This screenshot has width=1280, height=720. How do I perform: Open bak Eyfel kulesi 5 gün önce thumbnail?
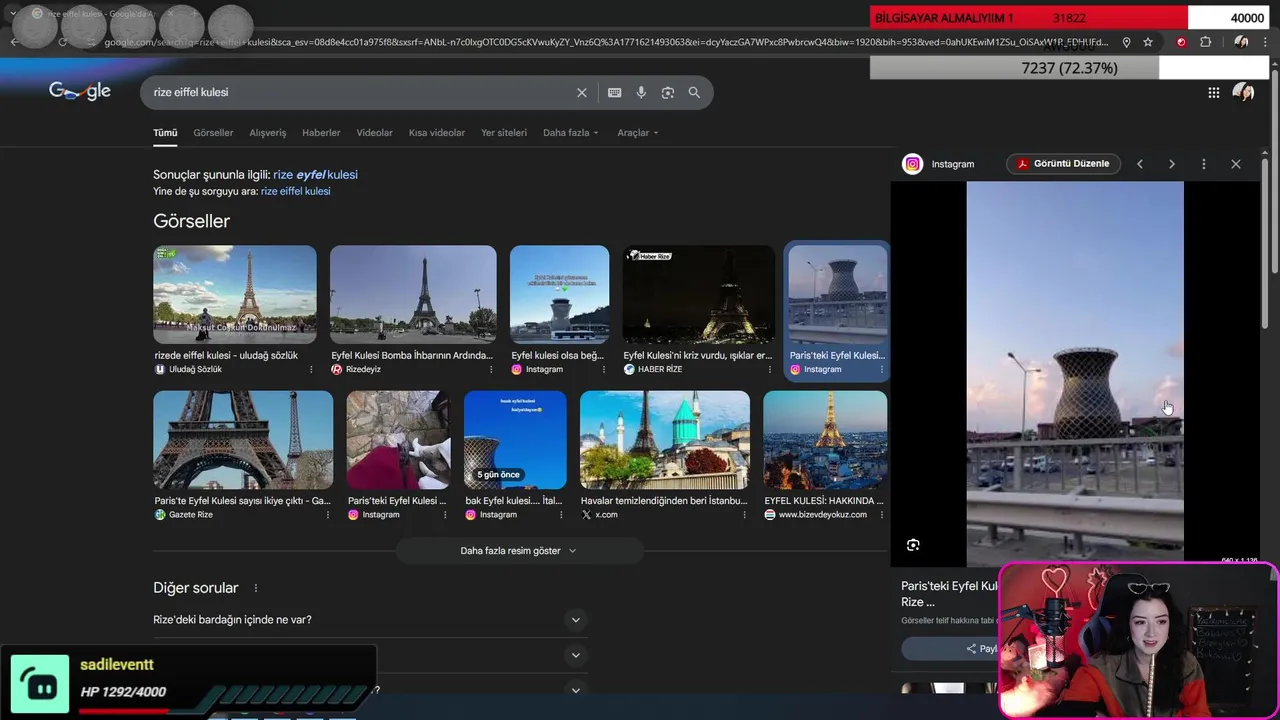[515, 440]
